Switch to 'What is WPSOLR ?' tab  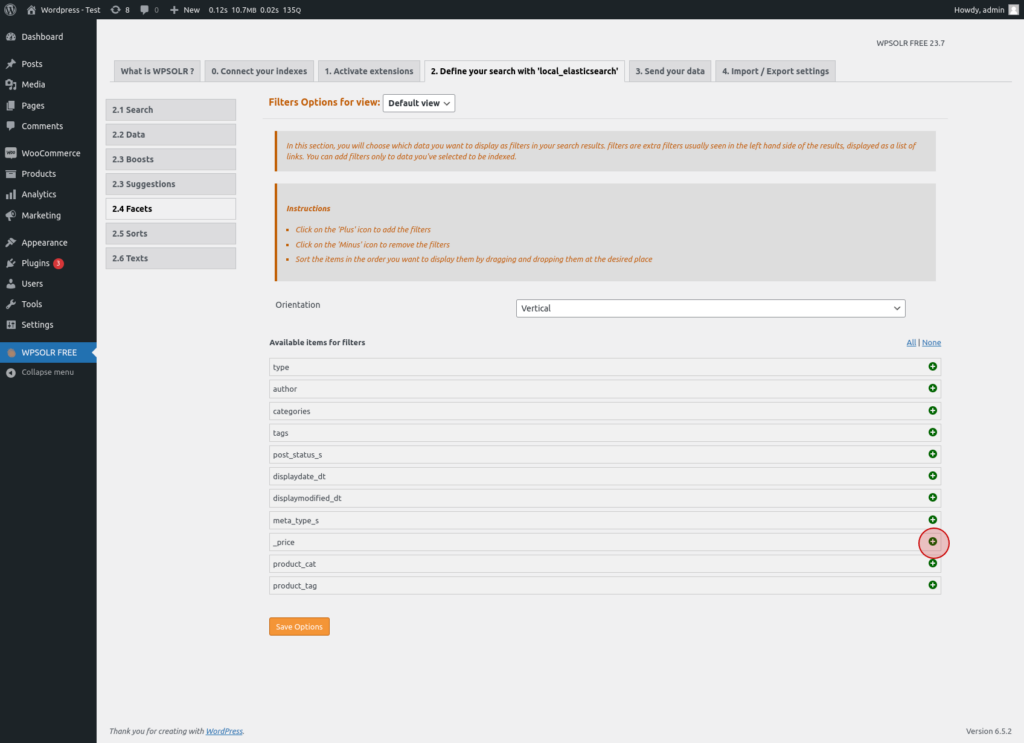[x=157, y=71]
